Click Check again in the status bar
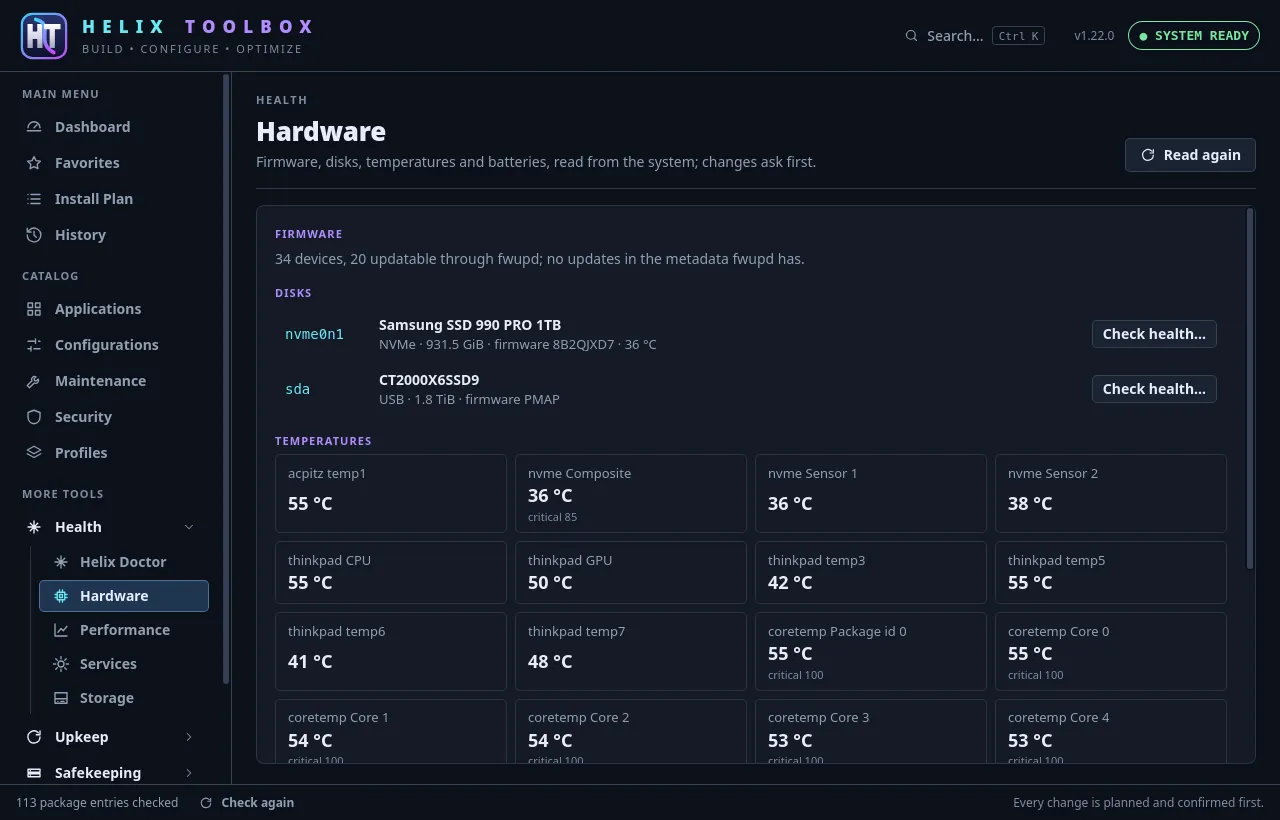The width and height of the screenshot is (1280, 820). [247, 802]
